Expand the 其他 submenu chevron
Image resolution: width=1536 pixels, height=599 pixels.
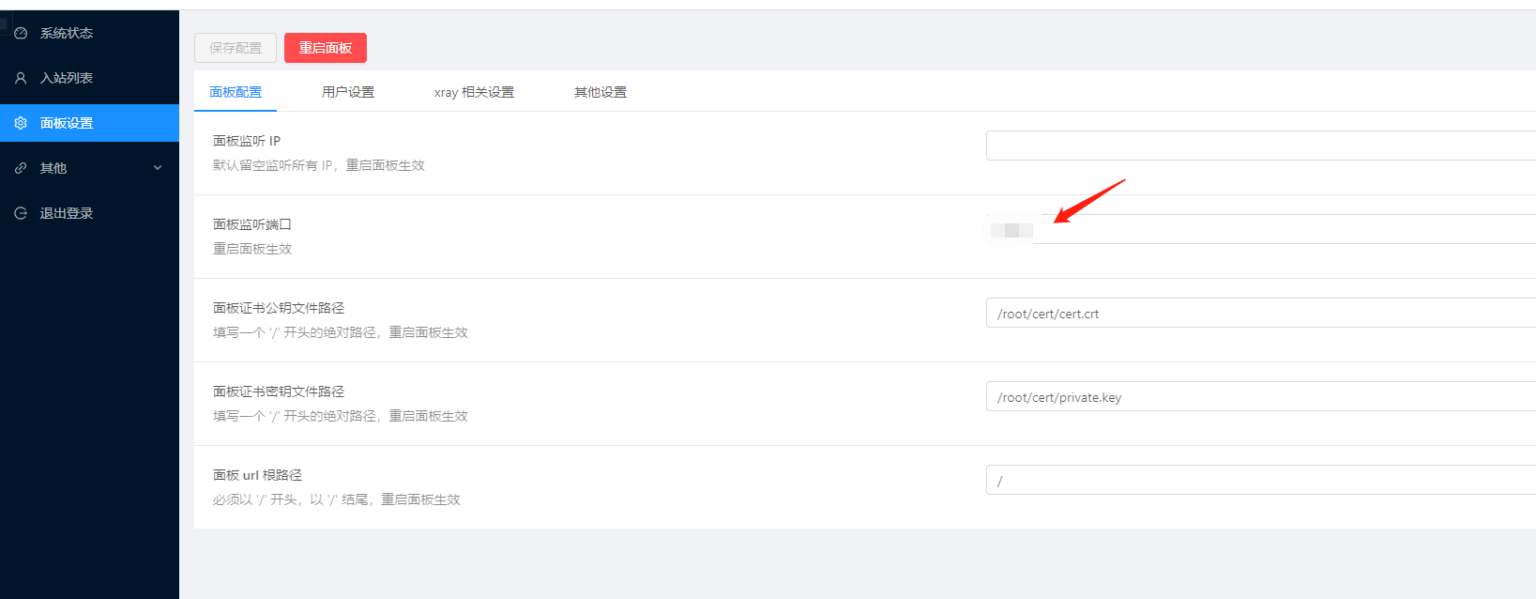point(157,168)
